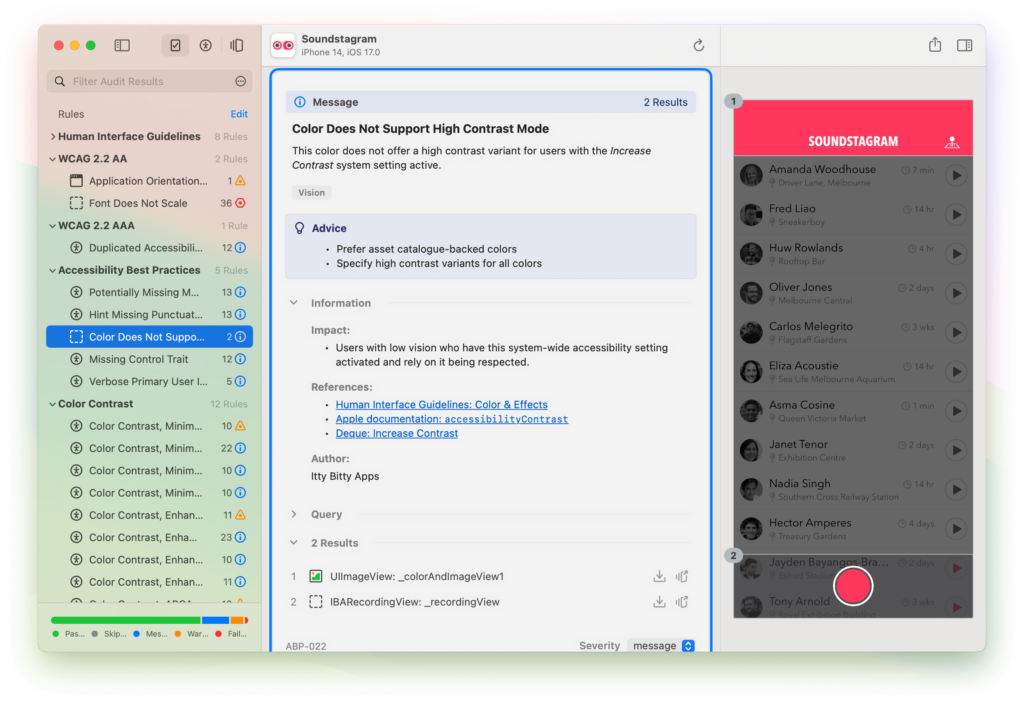The image size is (1024, 705).
Task: Open Human Interface Guidelines: Color & Effects link
Action: click(x=441, y=405)
